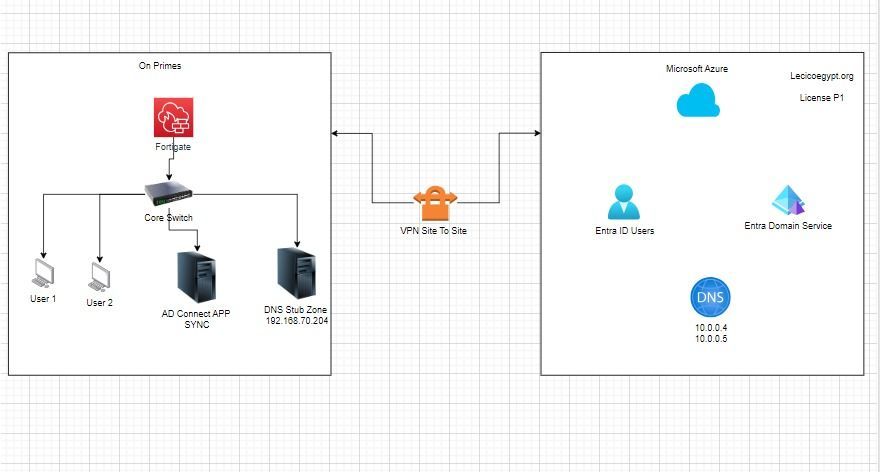Select the Entra Domain Service pyramid icon

(789, 200)
